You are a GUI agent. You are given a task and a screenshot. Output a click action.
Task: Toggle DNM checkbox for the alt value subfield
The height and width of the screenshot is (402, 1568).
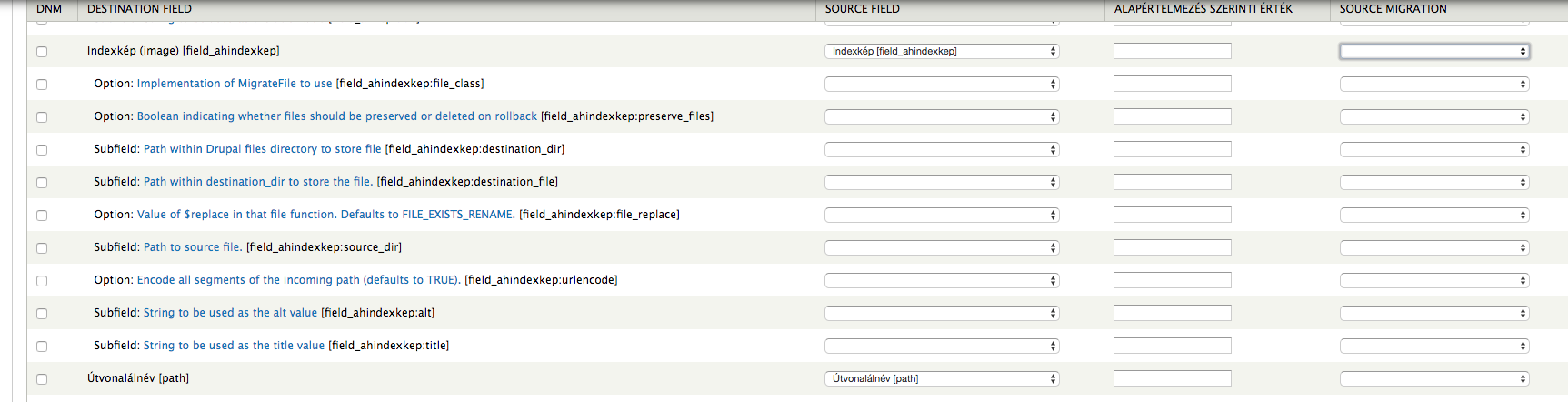(x=42, y=314)
